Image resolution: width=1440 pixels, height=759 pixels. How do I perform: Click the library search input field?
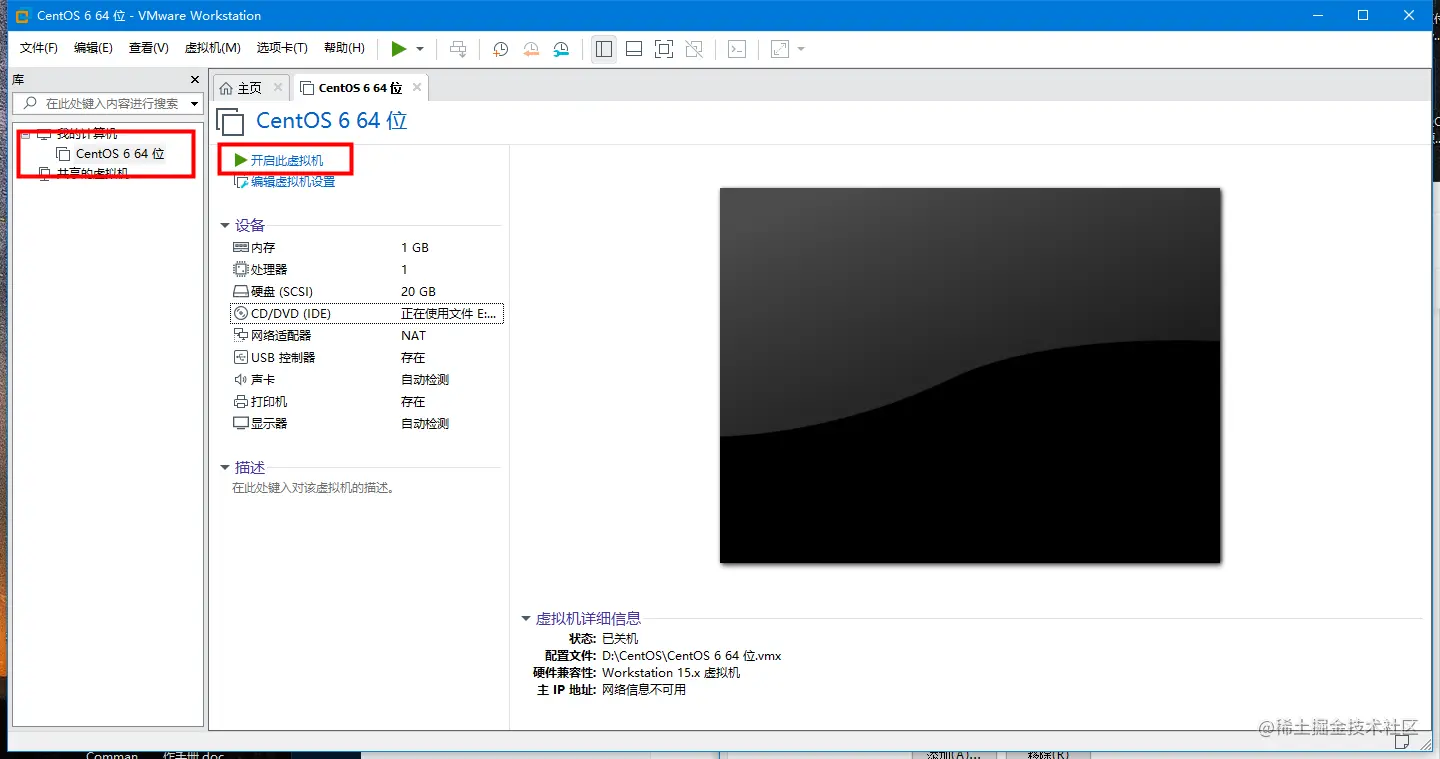(x=110, y=103)
